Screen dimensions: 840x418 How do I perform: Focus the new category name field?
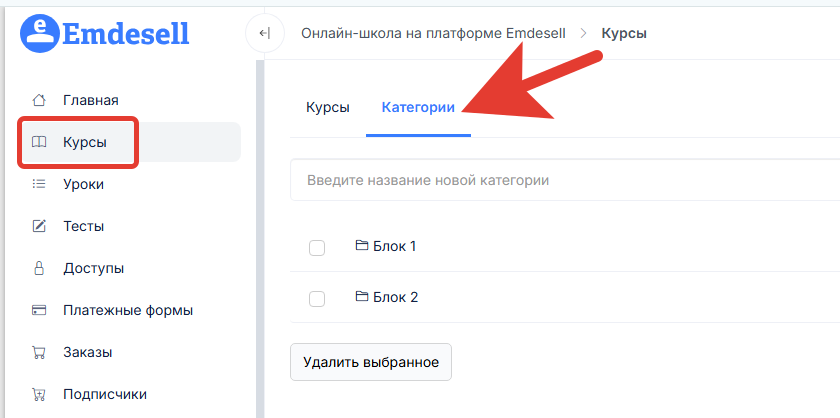[x=565, y=180]
